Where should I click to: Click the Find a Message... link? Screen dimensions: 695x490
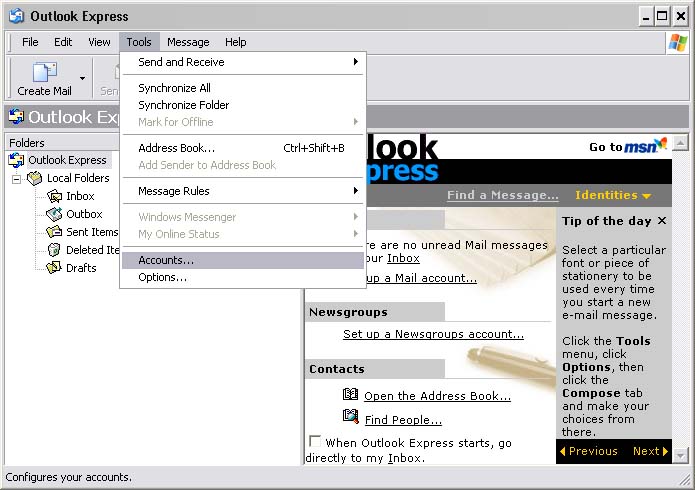tap(503, 195)
